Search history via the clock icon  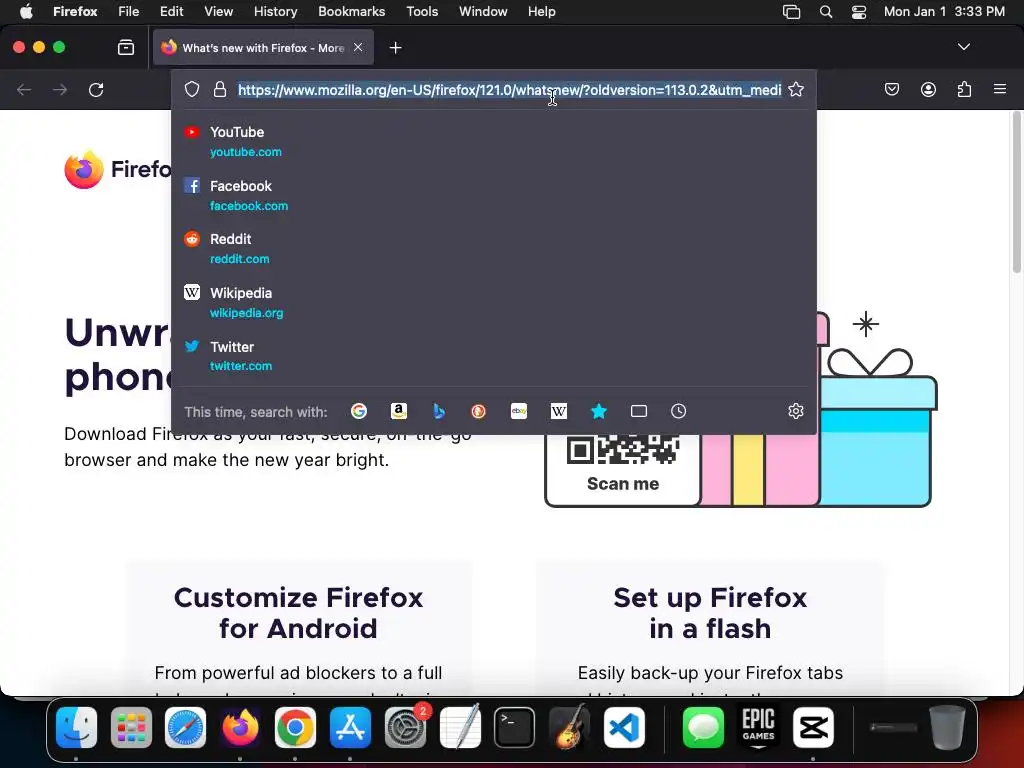click(x=679, y=411)
